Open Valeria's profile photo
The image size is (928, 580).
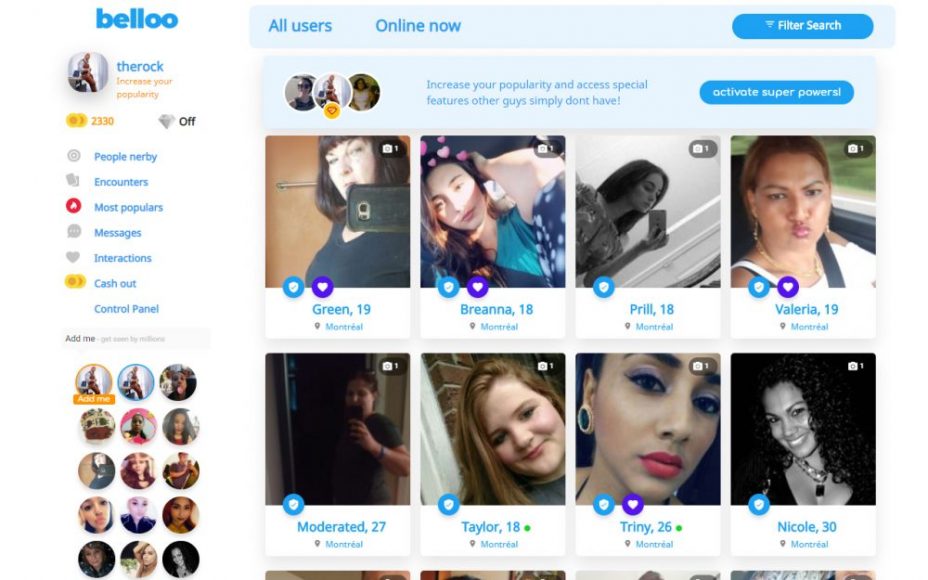[803, 212]
